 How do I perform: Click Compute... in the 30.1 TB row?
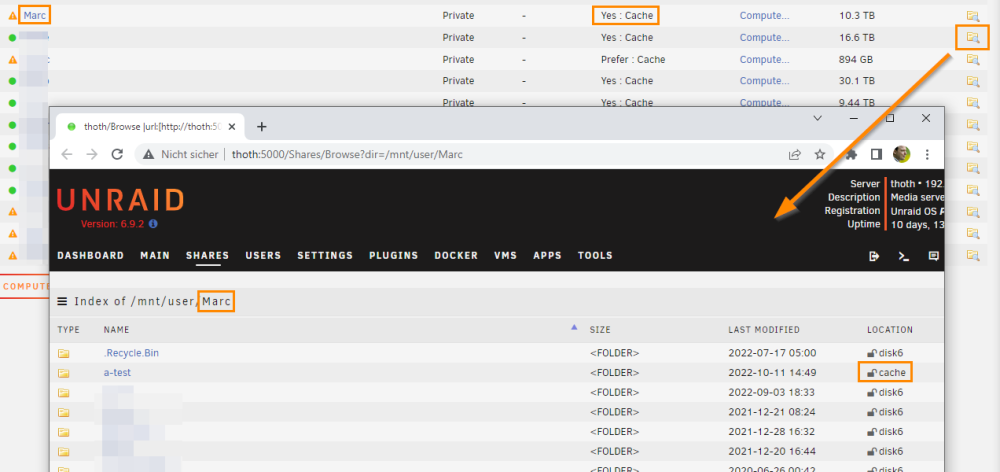[x=764, y=81]
